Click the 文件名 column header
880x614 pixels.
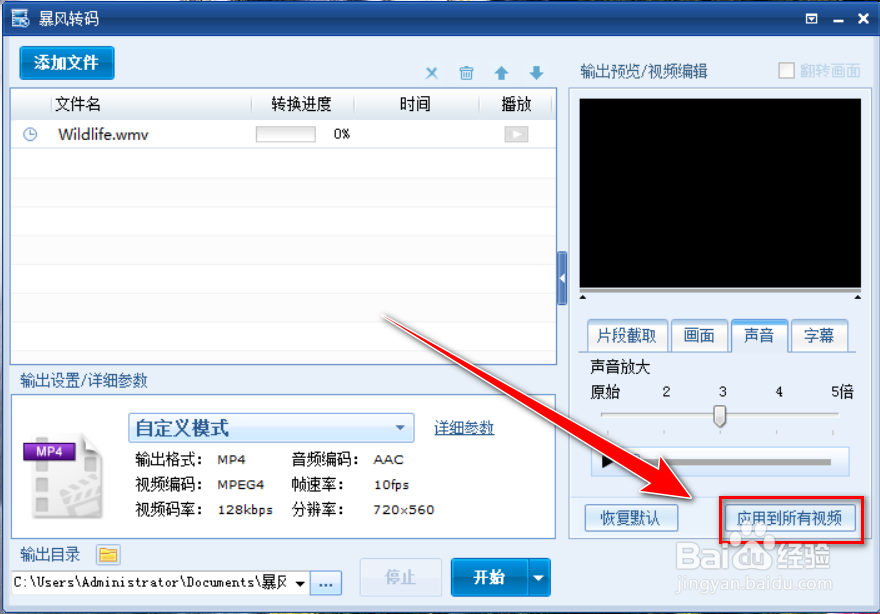pos(78,104)
